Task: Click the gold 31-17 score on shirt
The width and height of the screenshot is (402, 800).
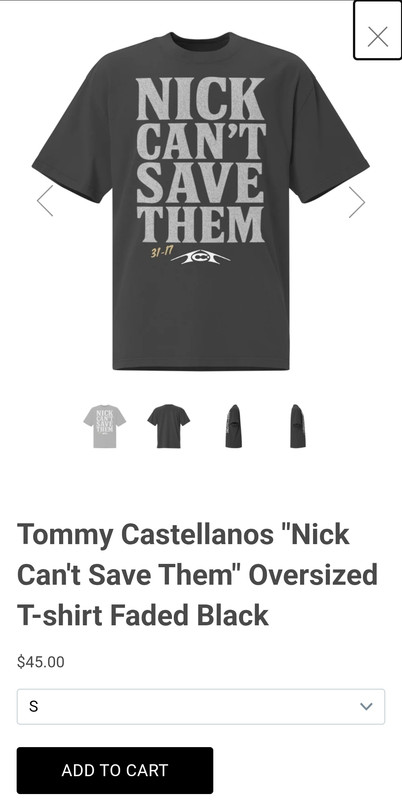Action: tap(162, 252)
